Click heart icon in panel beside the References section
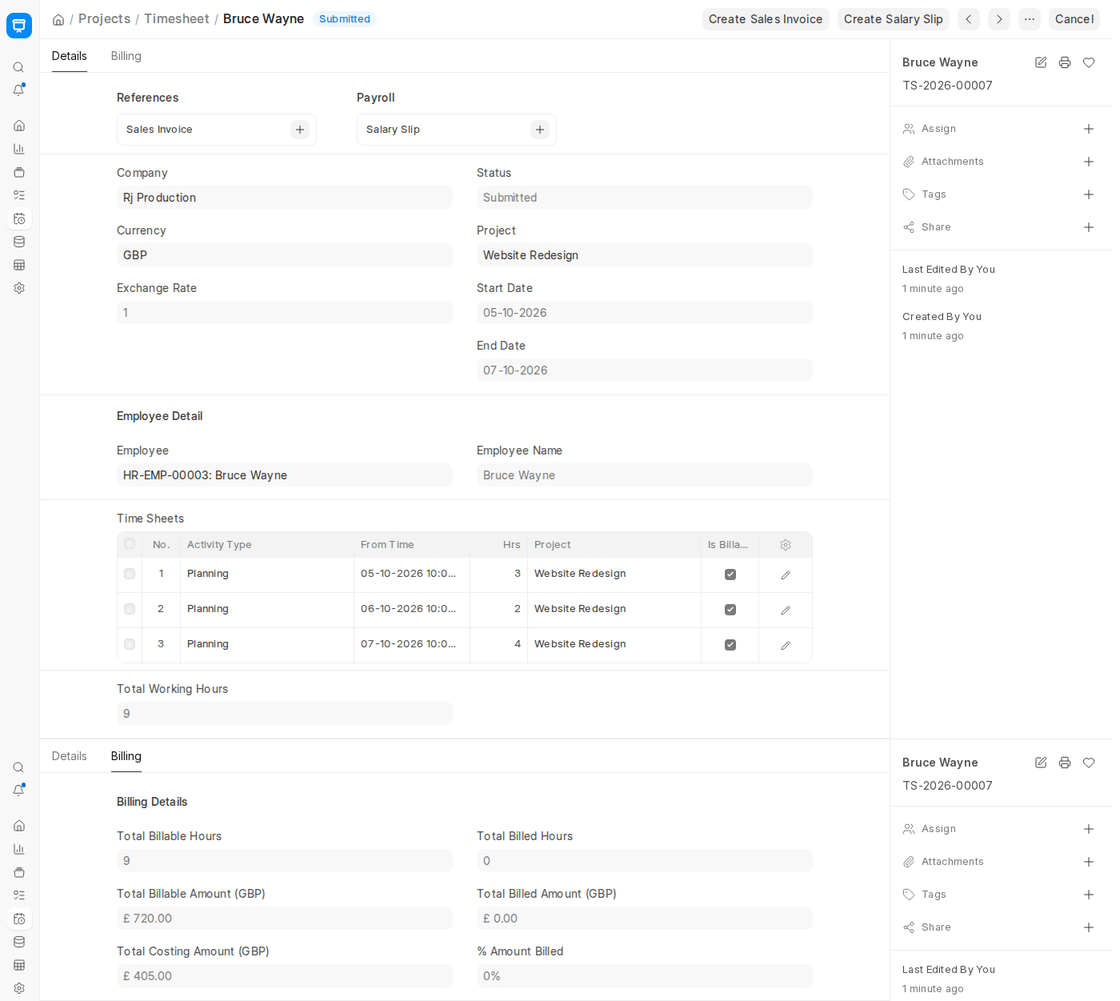The height and width of the screenshot is (1001, 1120). click(1089, 62)
